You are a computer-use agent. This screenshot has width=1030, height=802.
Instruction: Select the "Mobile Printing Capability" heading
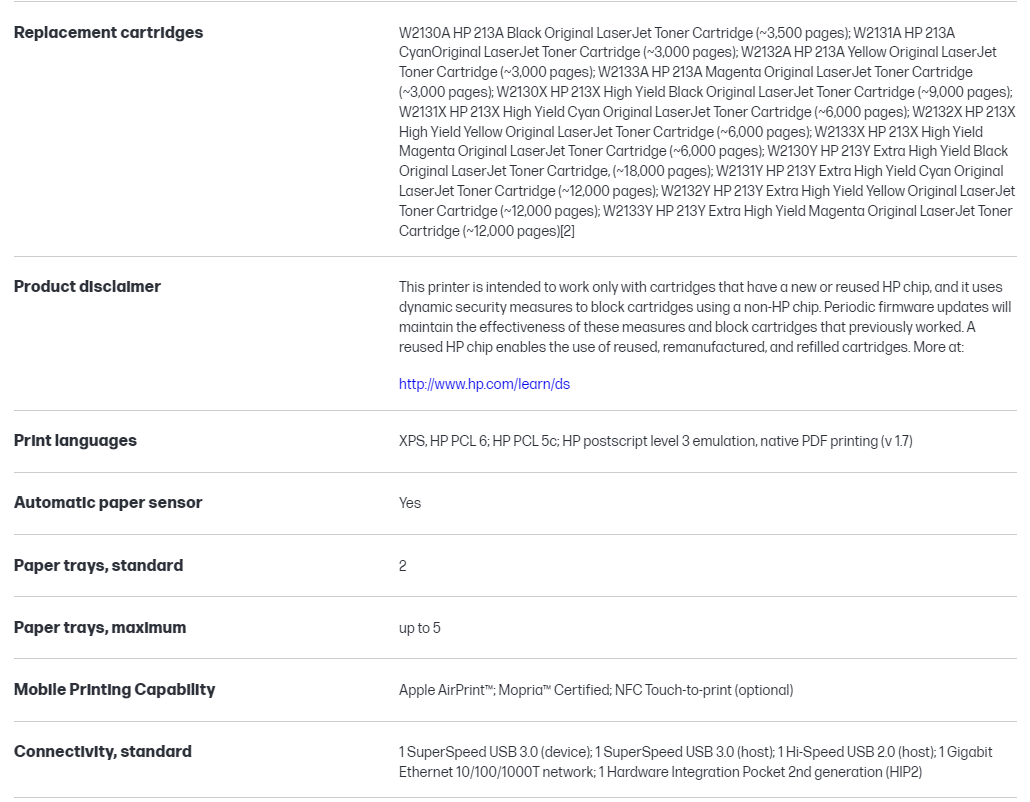114,689
